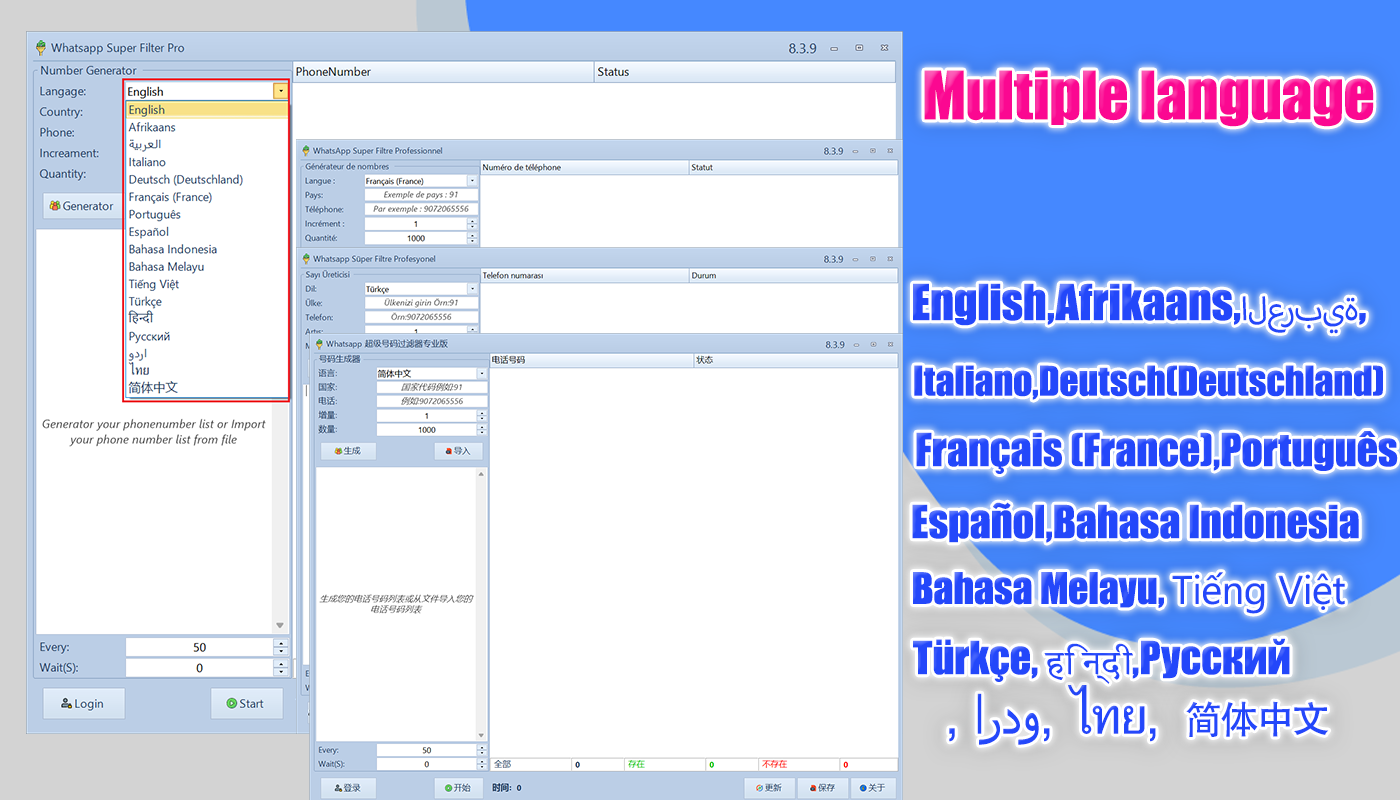Click the Ülke field in Turkish window
Screen dimensions: 1400x800
pyautogui.click(x=421, y=303)
